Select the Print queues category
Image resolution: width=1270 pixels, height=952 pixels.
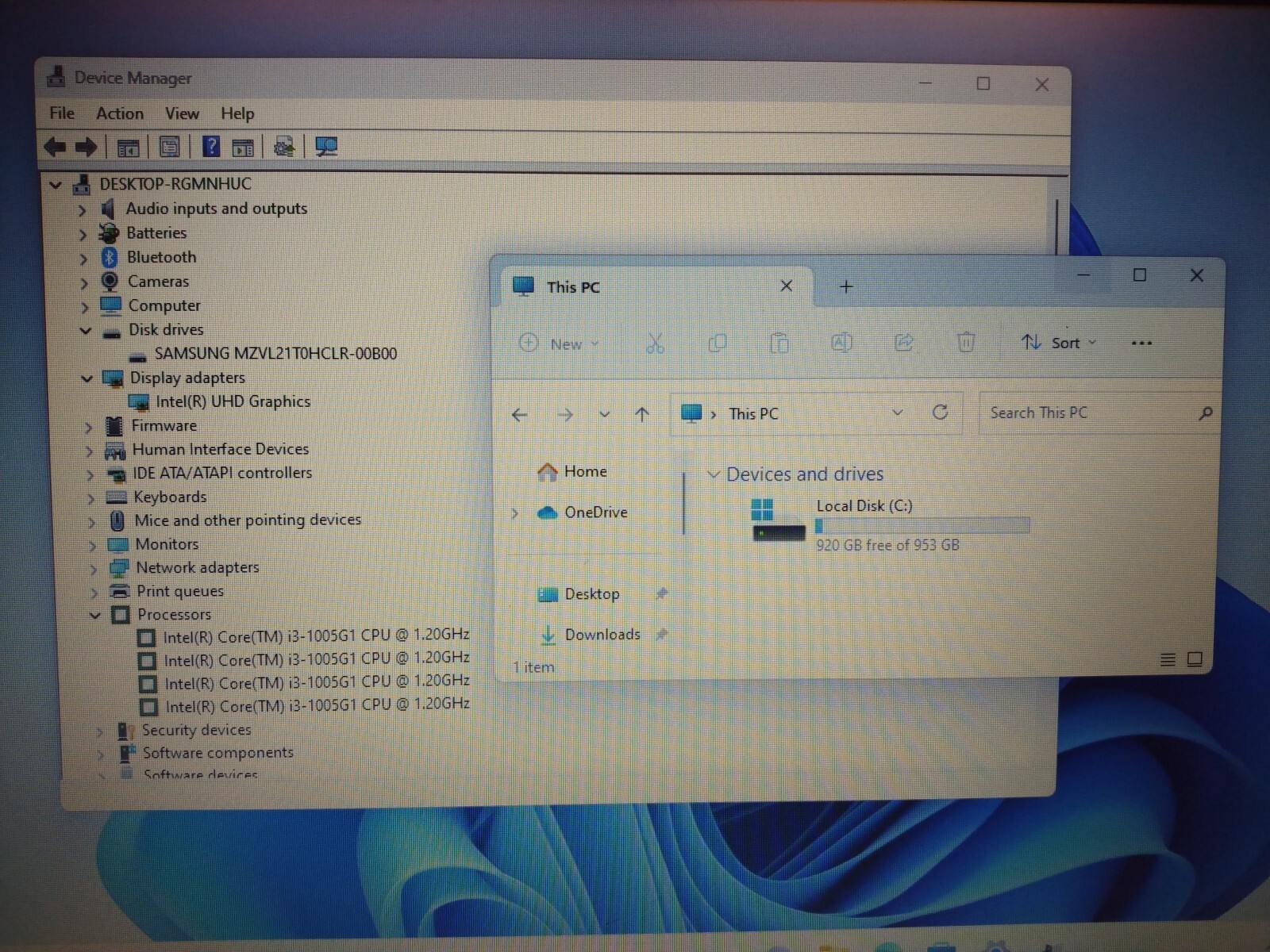coord(180,591)
